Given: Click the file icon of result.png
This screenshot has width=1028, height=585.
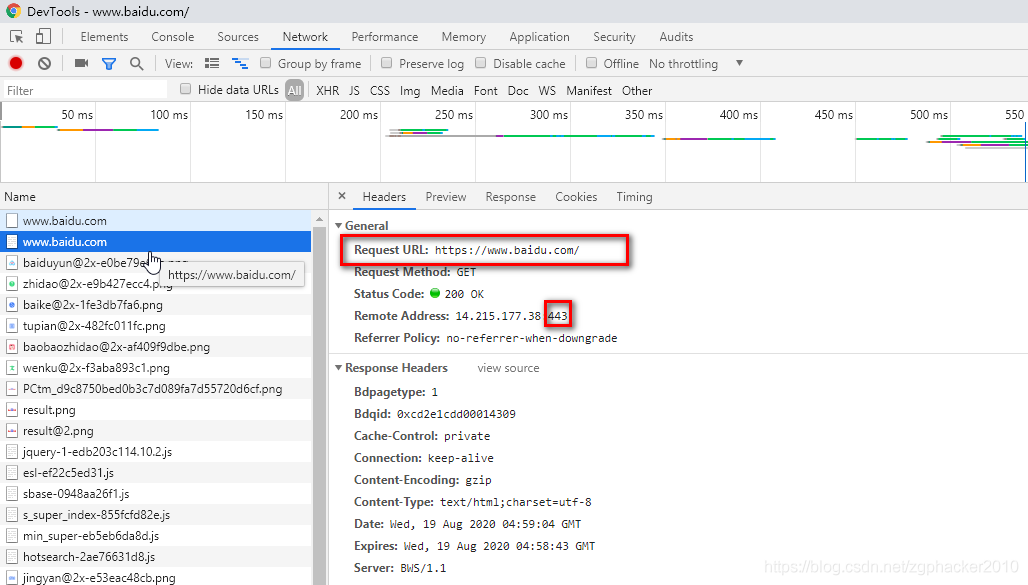Looking at the screenshot, I should 12,410.
